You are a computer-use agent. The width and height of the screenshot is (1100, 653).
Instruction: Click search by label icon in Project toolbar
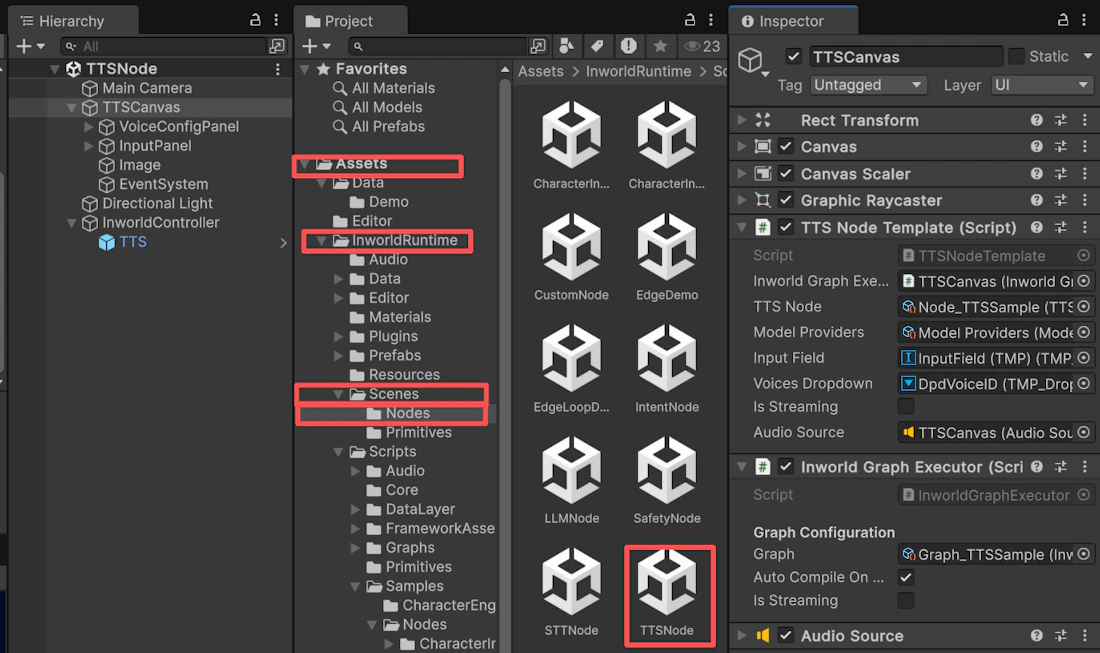tap(597, 46)
